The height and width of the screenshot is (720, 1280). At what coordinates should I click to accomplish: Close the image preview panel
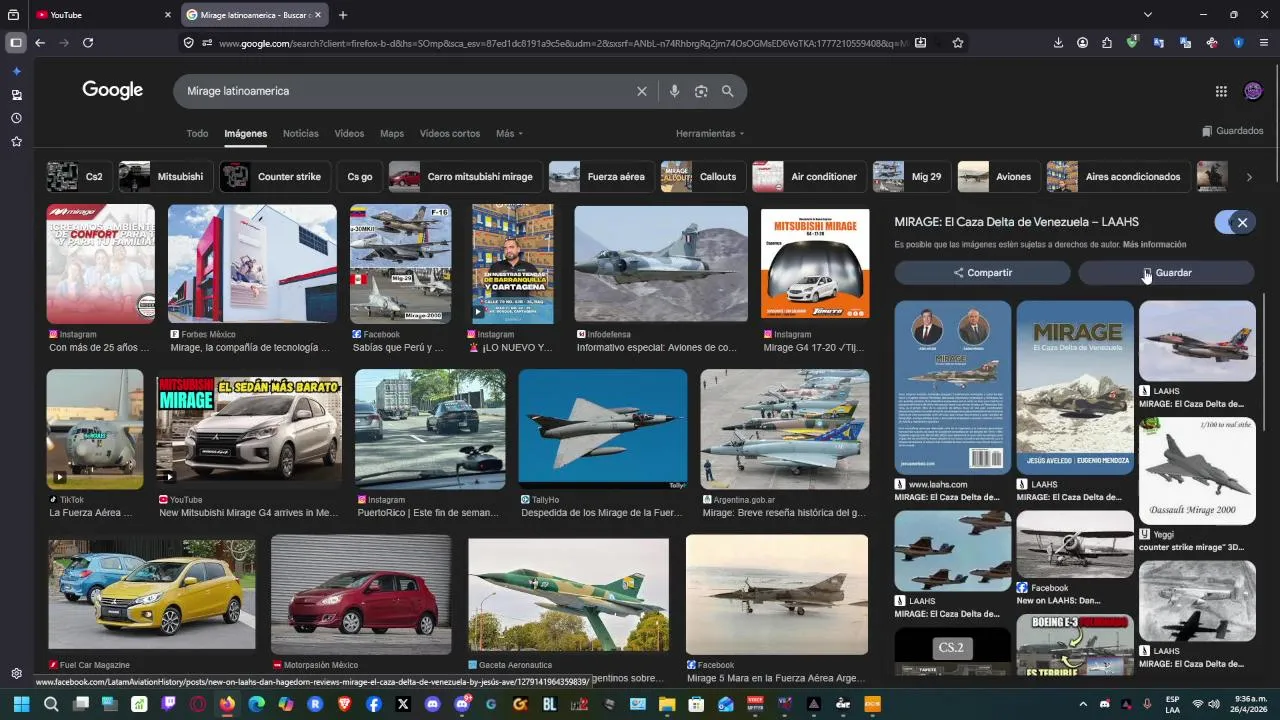click(x=1242, y=222)
